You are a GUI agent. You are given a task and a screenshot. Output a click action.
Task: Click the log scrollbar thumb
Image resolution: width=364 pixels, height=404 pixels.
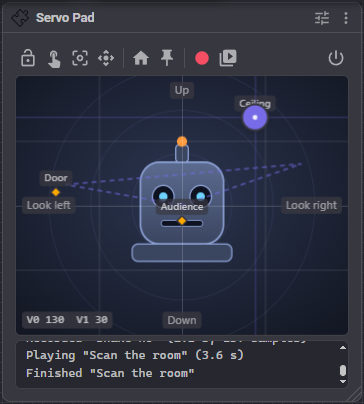tap(343, 371)
